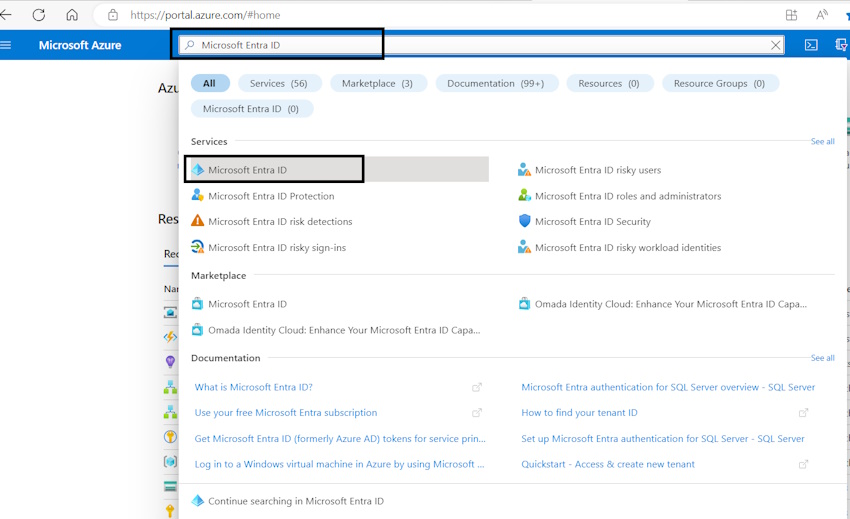
Task: Filter results by Resource Groups (0)
Action: coord(720,84)
